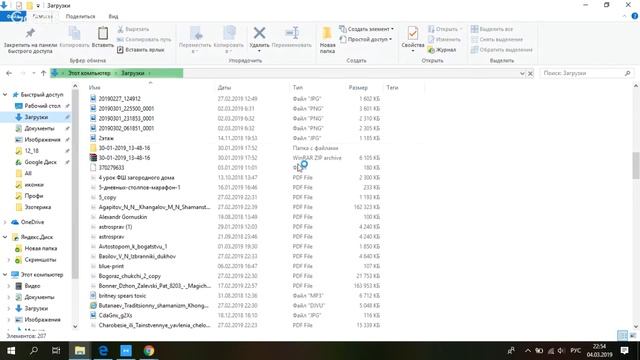The image size is (640, 360).
Task: Collapse the Этот компьютер tree node
Action: (5, 275)
